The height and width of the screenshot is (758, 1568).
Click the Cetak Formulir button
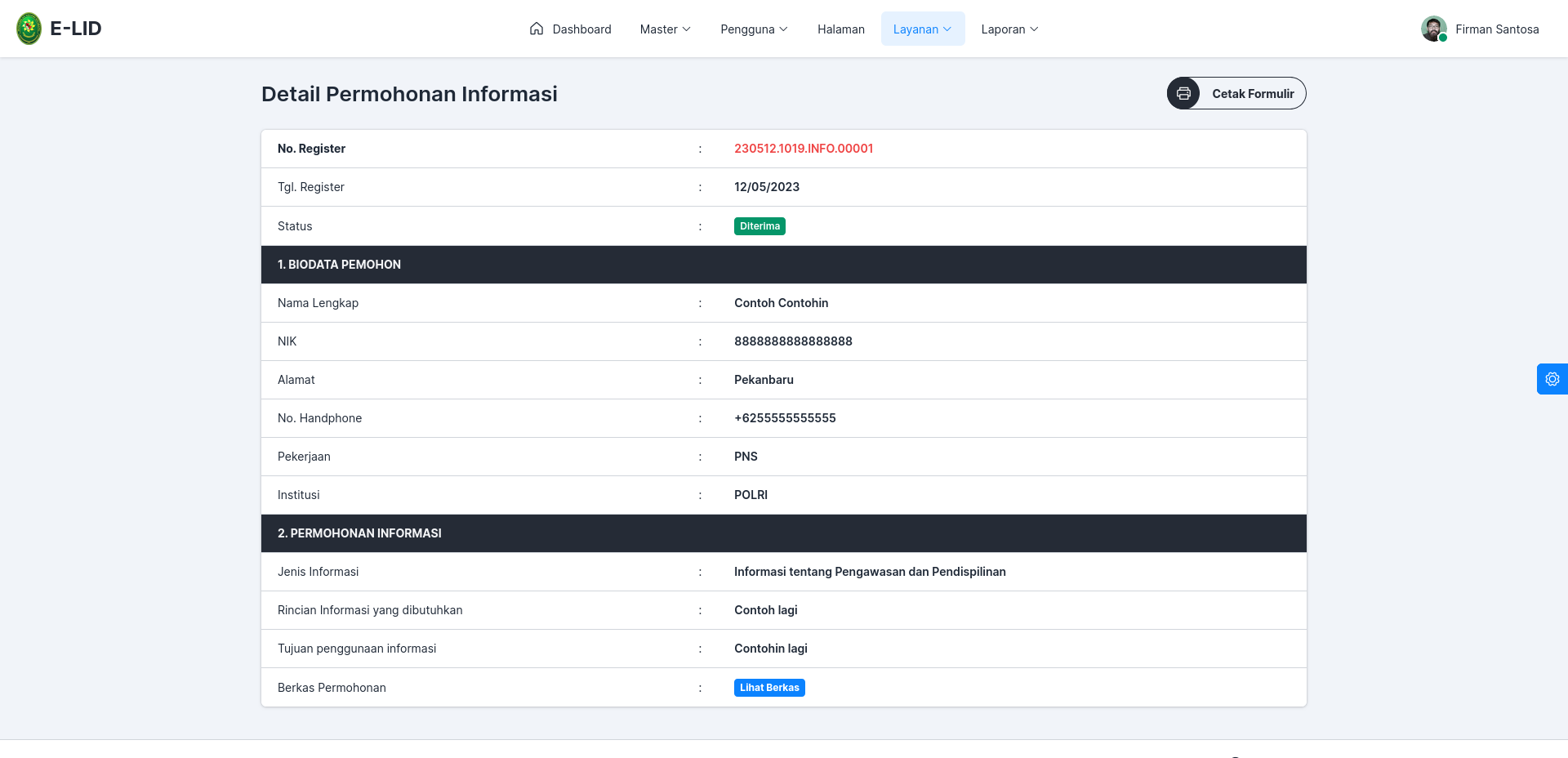click(1236, 93)
